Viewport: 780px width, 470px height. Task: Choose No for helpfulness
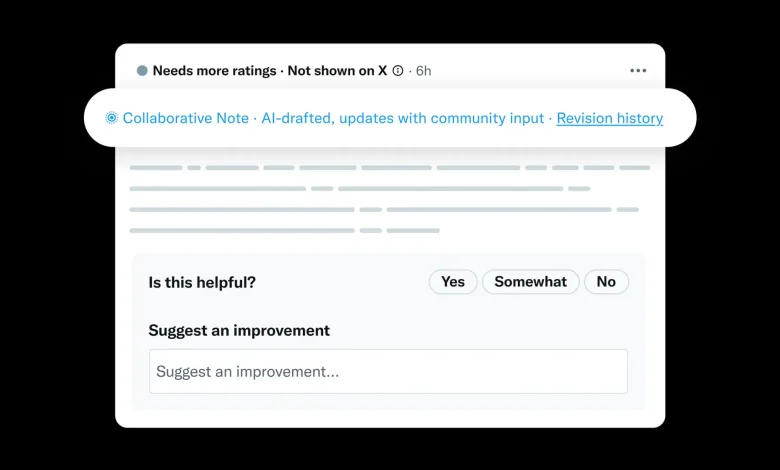(606, 282)
